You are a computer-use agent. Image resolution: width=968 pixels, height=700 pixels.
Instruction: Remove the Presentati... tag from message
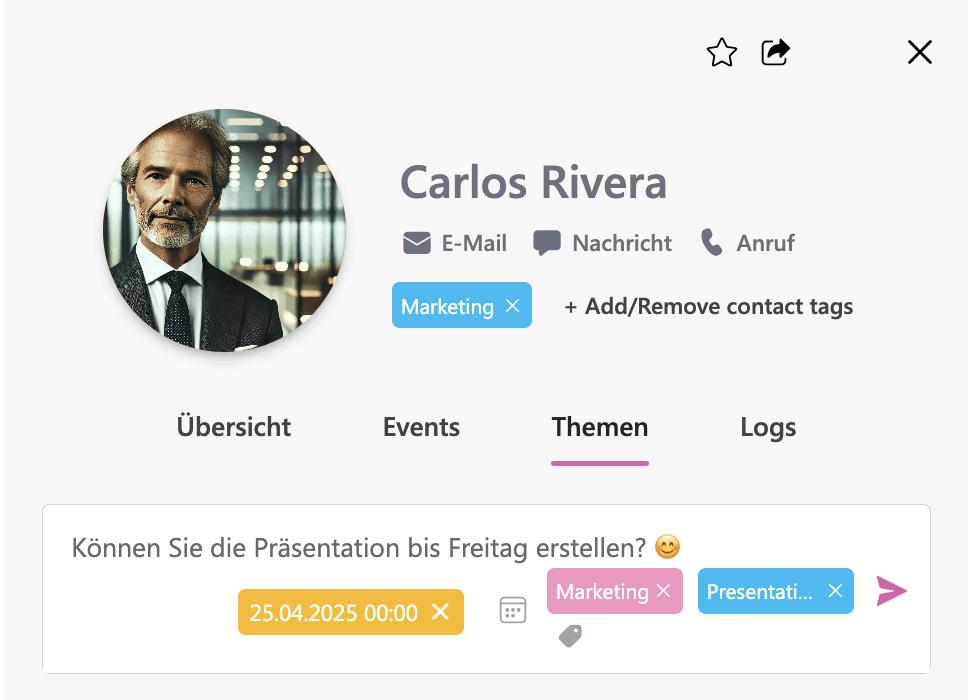coord(835,591)
